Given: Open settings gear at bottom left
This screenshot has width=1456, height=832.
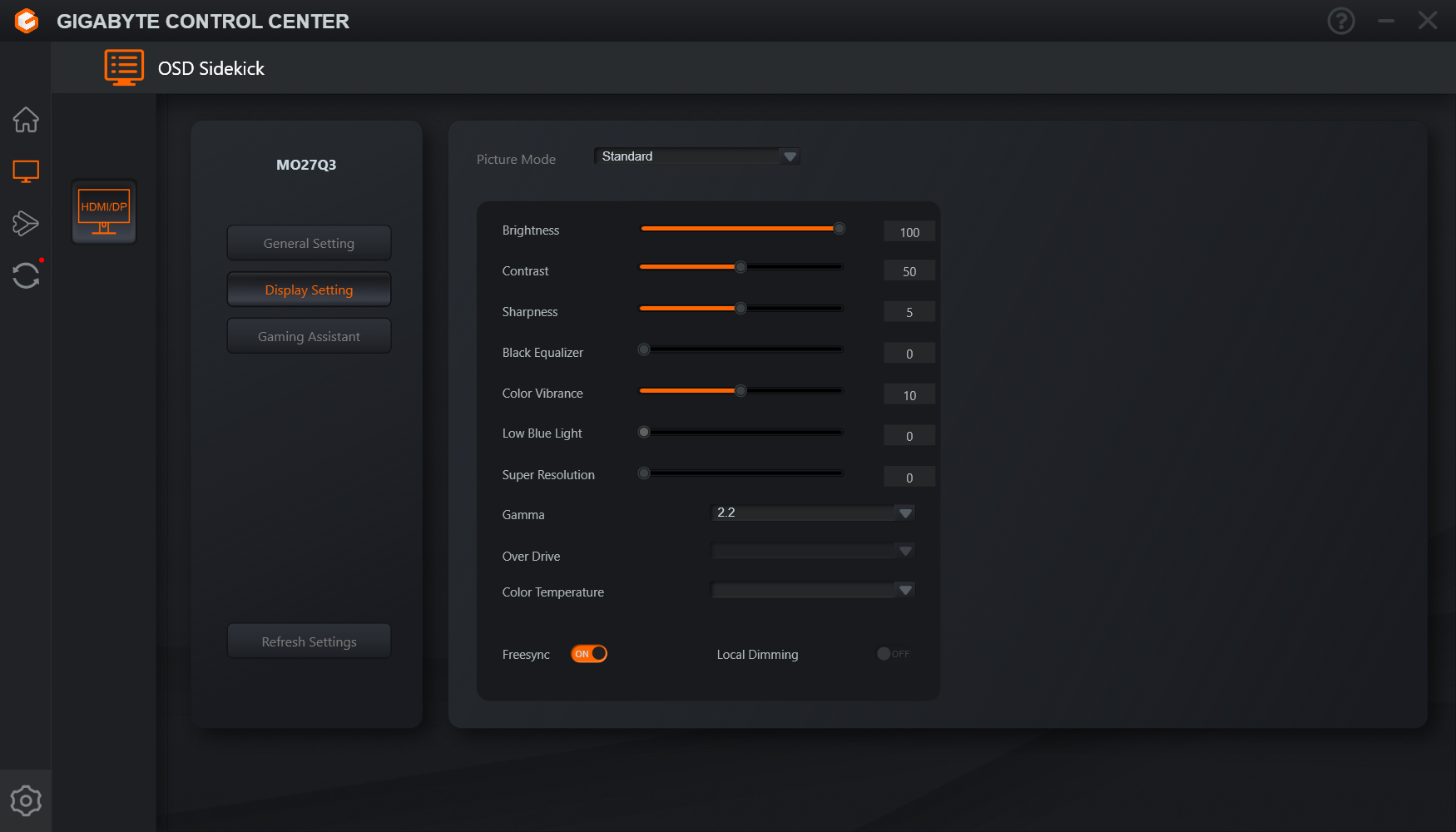Looking at the screenshot, I should click(x=26, y=800).
